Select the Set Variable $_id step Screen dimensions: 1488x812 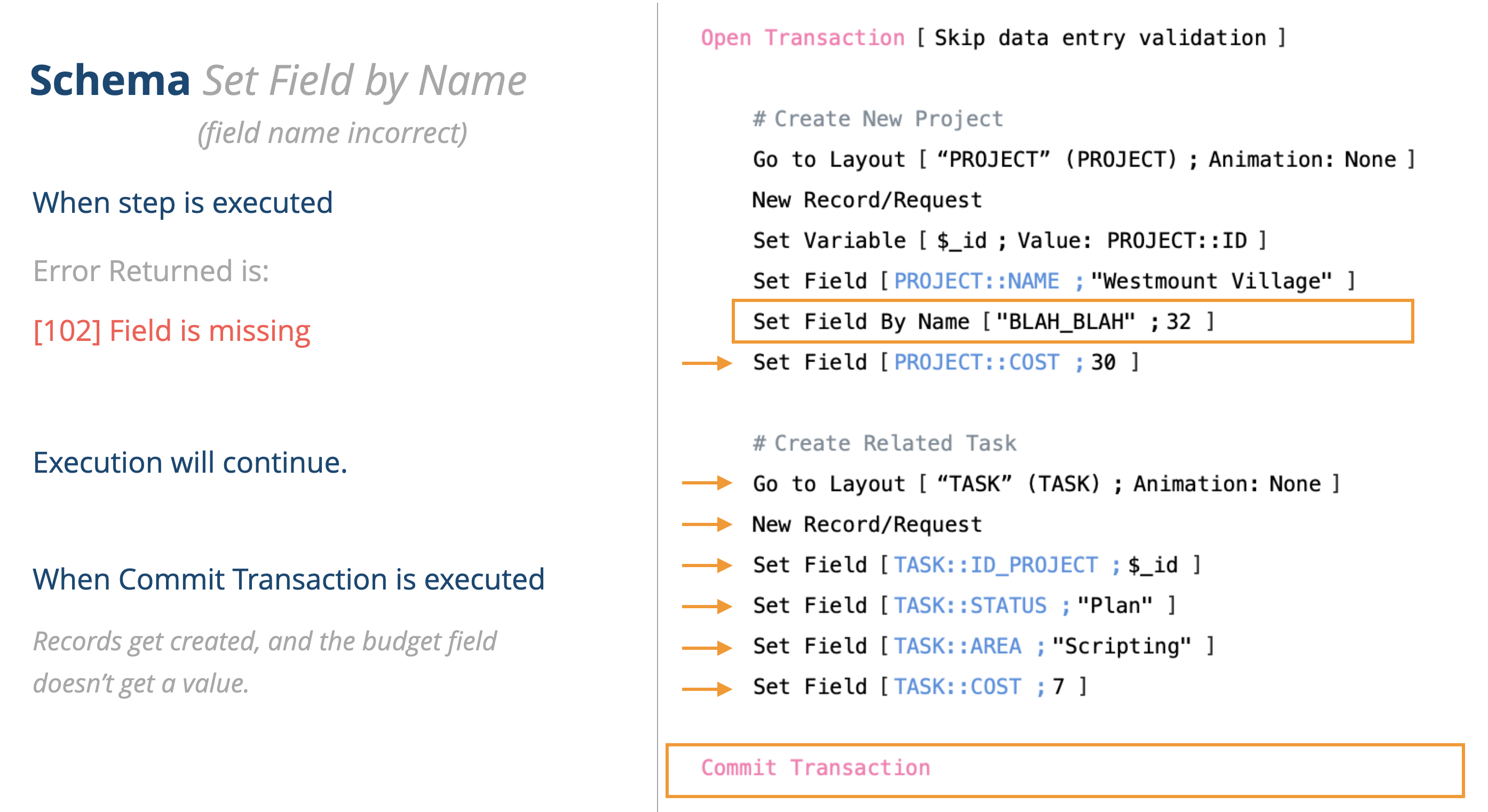[1009, 240]
